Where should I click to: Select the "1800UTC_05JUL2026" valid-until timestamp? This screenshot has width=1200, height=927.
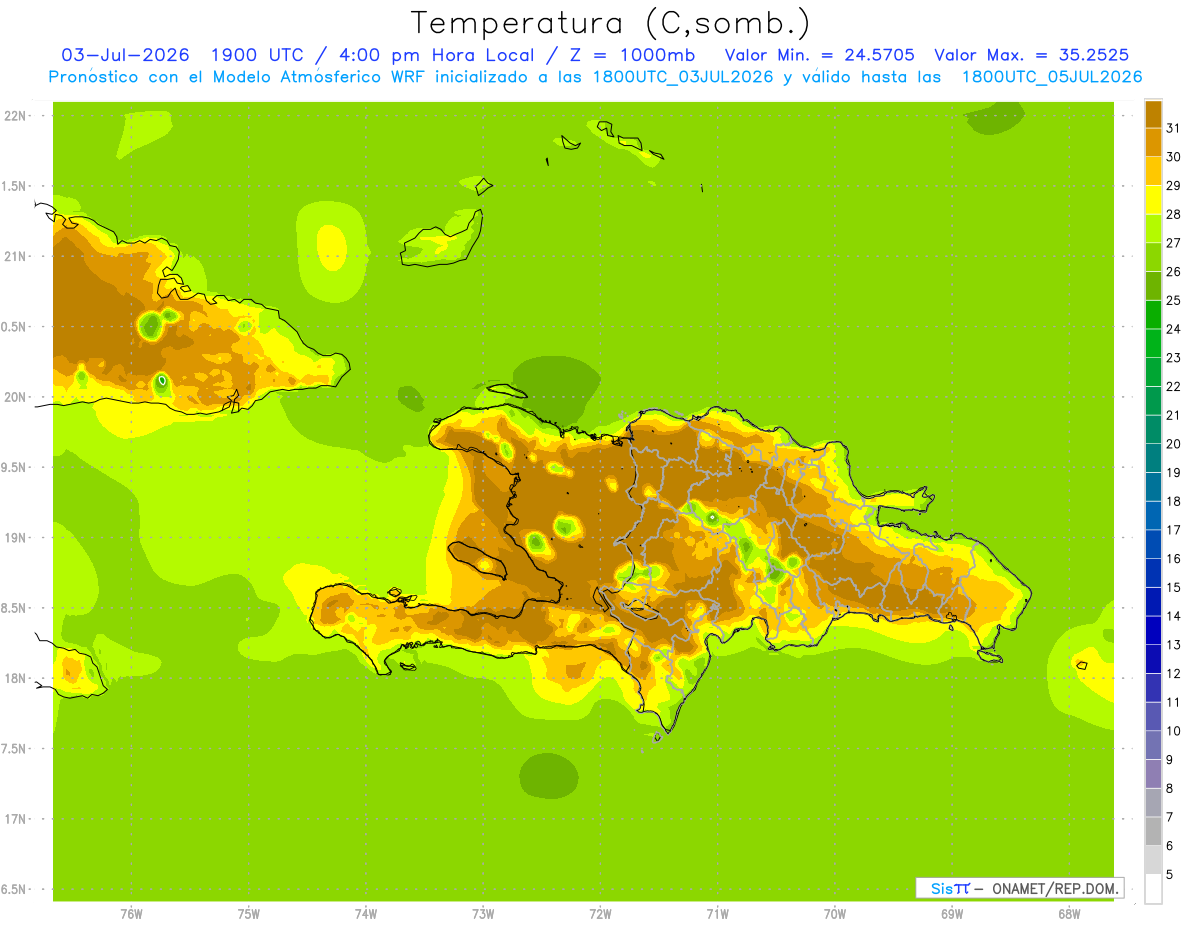[x=1051, y=77]
